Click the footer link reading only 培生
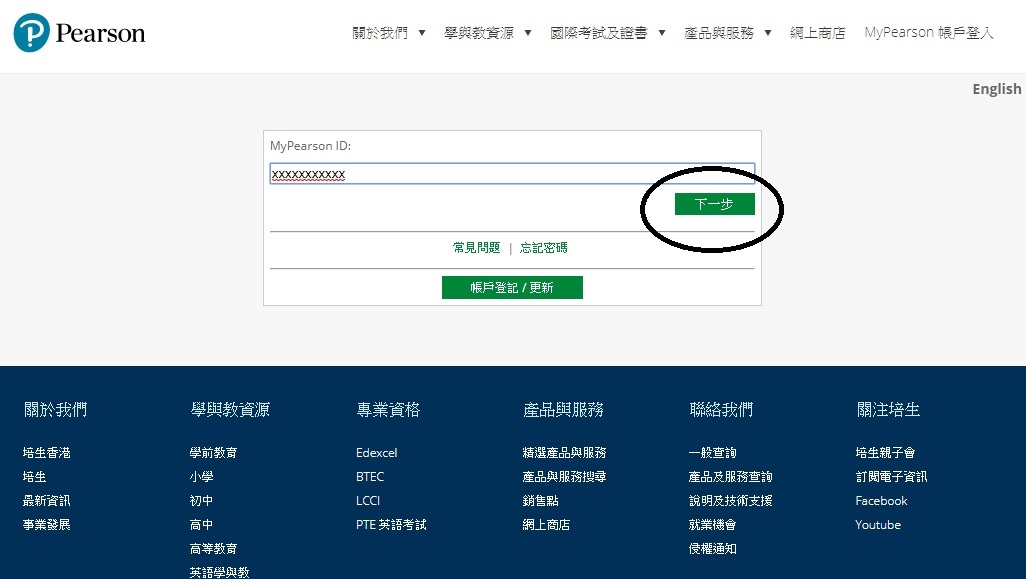 (34, 477)
